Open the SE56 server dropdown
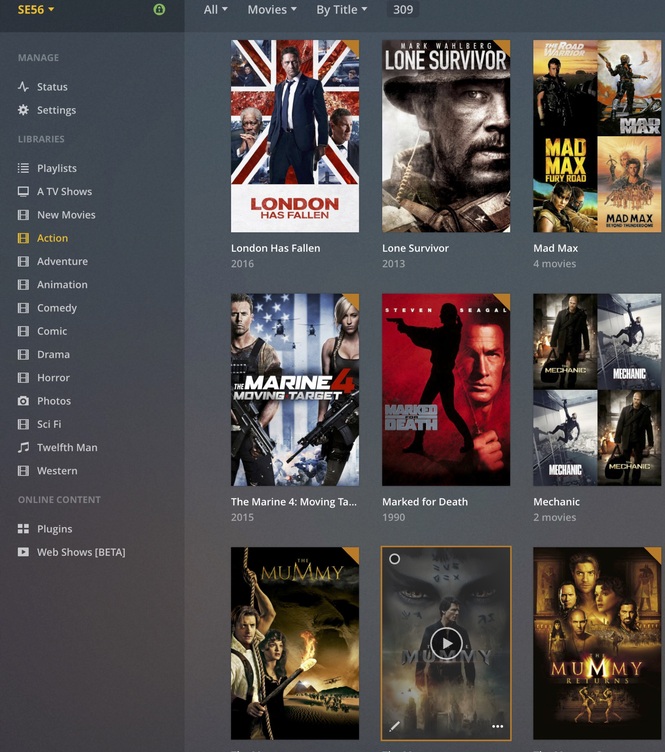Viewport: 665px width, 752px height. click(36, 9)
